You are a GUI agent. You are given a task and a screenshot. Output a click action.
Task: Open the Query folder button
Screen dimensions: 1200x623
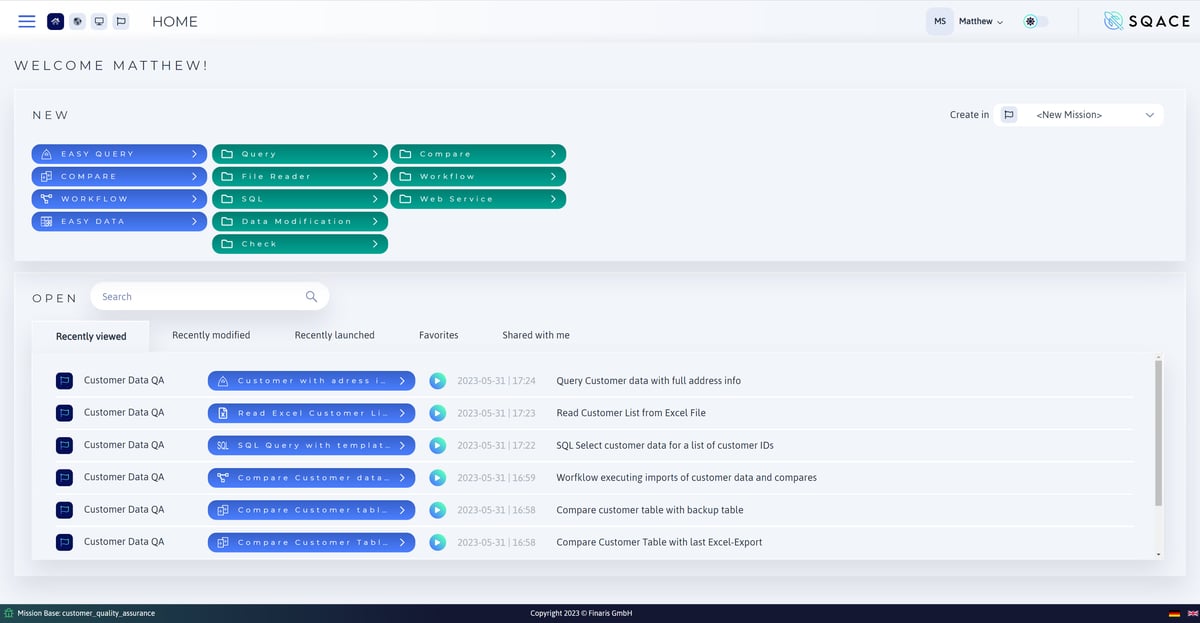(299, 153)
